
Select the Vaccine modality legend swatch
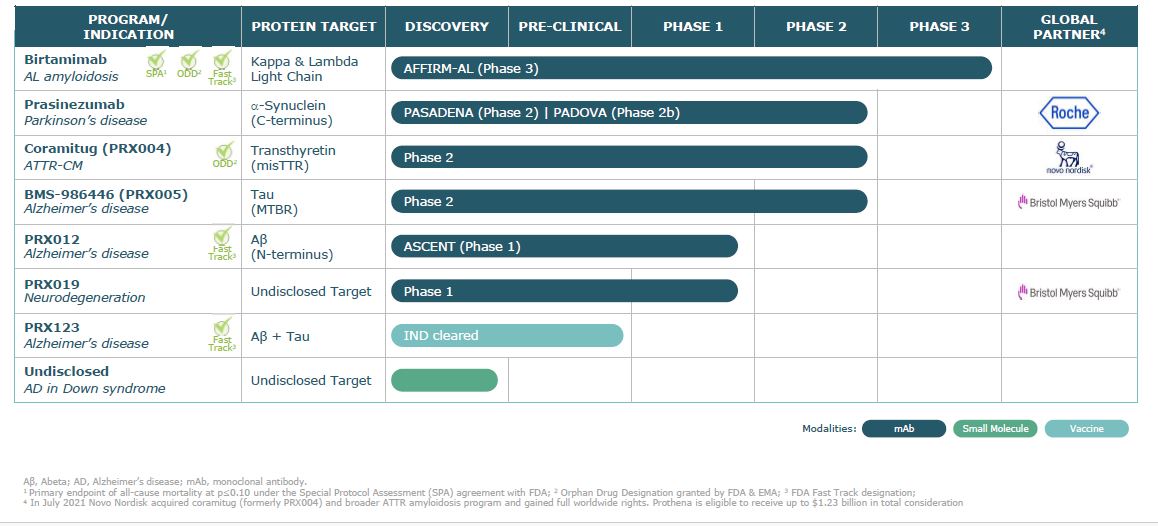coord(1086,429)
